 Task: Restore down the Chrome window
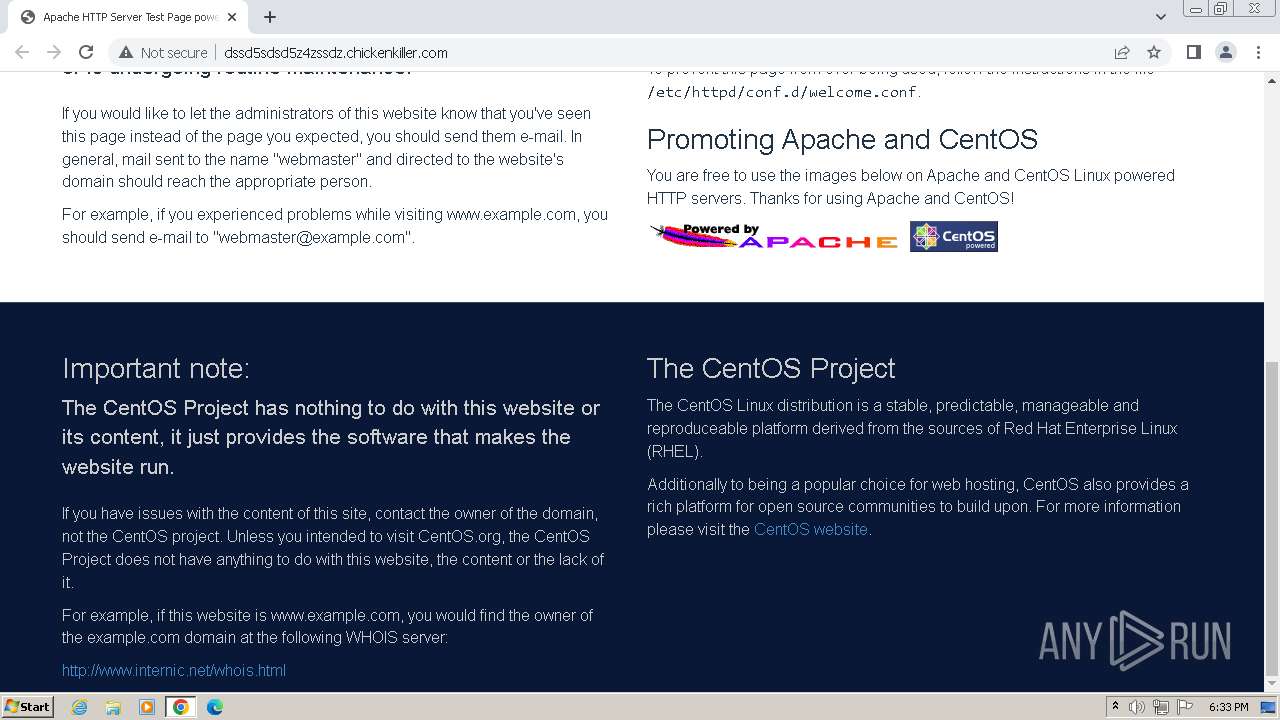coord(1220,9)
